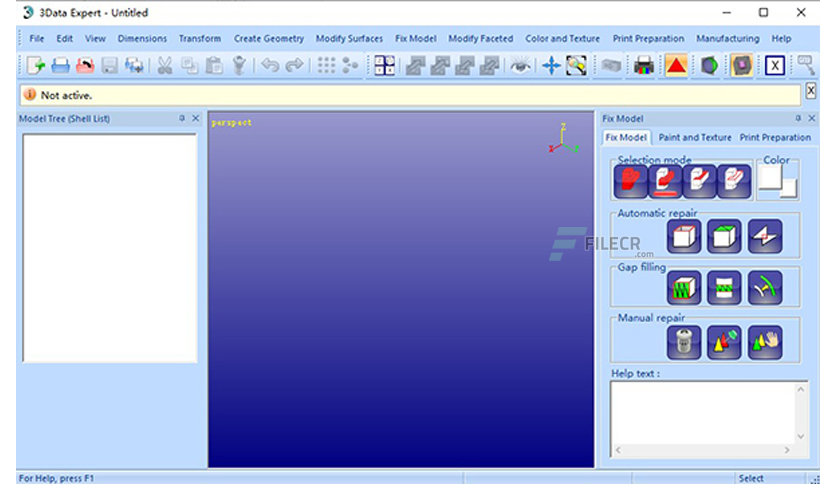Open the File menu
The width and height of the screenshot is (836, 484).
[37, 38]
